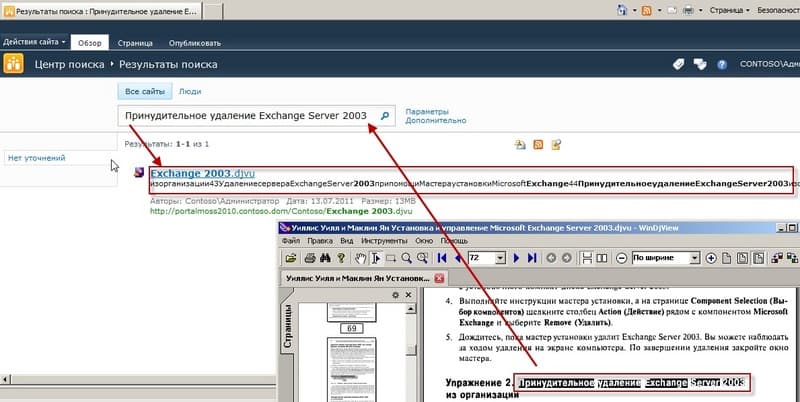Click the Нет уточнений refinement text
Viewport: 800px width, 402px height.
coord(37,158)
